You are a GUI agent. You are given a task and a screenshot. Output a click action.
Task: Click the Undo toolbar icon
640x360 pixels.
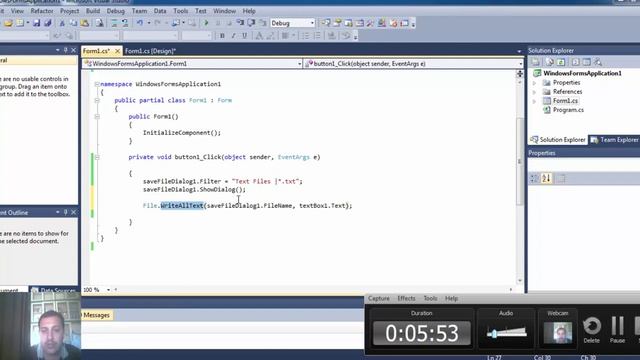point(140,23)
